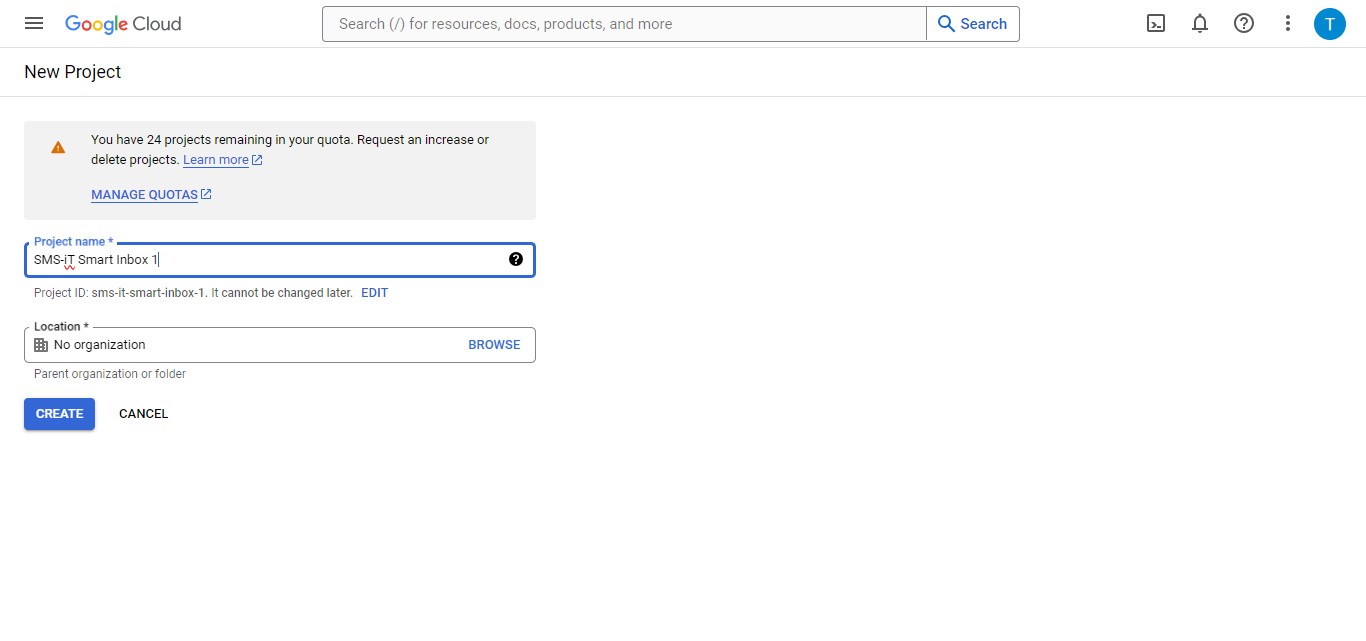Click the Search button beside the search bar
This screenshot has width=1366, height=641.
click(x=972, y=23)
